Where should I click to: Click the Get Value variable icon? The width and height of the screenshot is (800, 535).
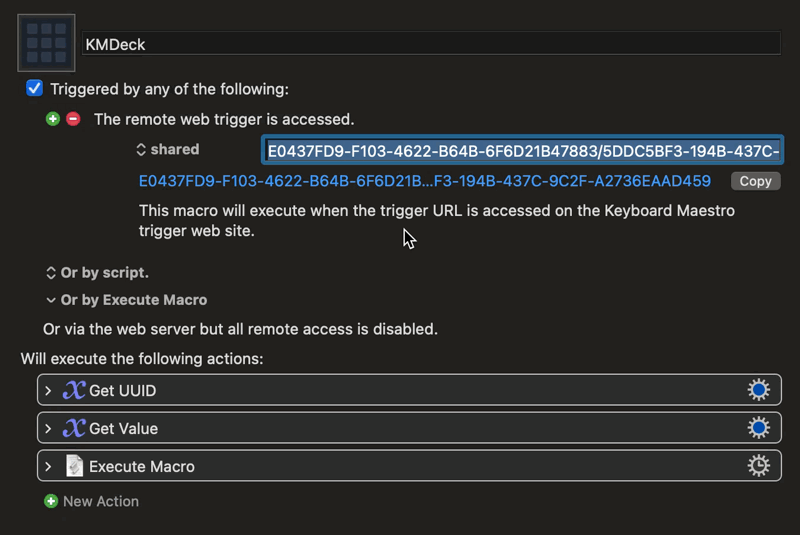(74, 428)
